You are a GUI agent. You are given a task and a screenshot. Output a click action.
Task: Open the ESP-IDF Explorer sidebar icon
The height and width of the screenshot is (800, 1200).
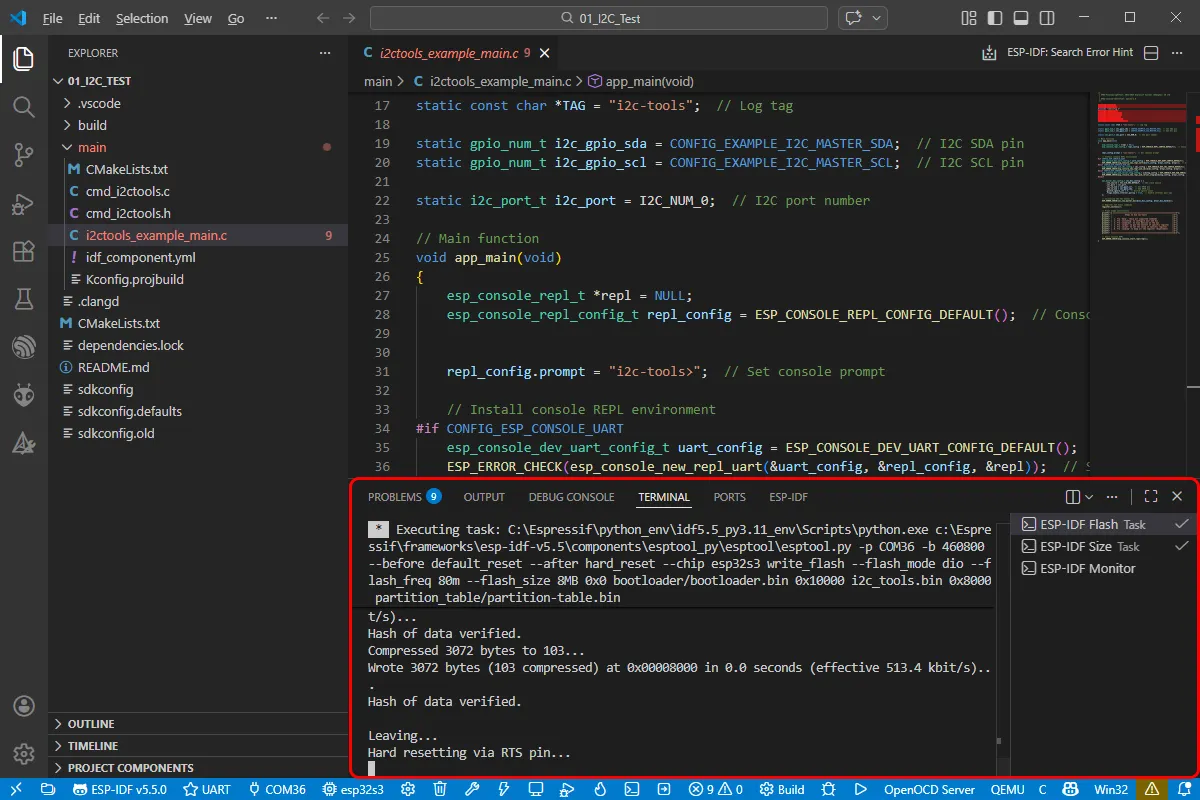24,348
